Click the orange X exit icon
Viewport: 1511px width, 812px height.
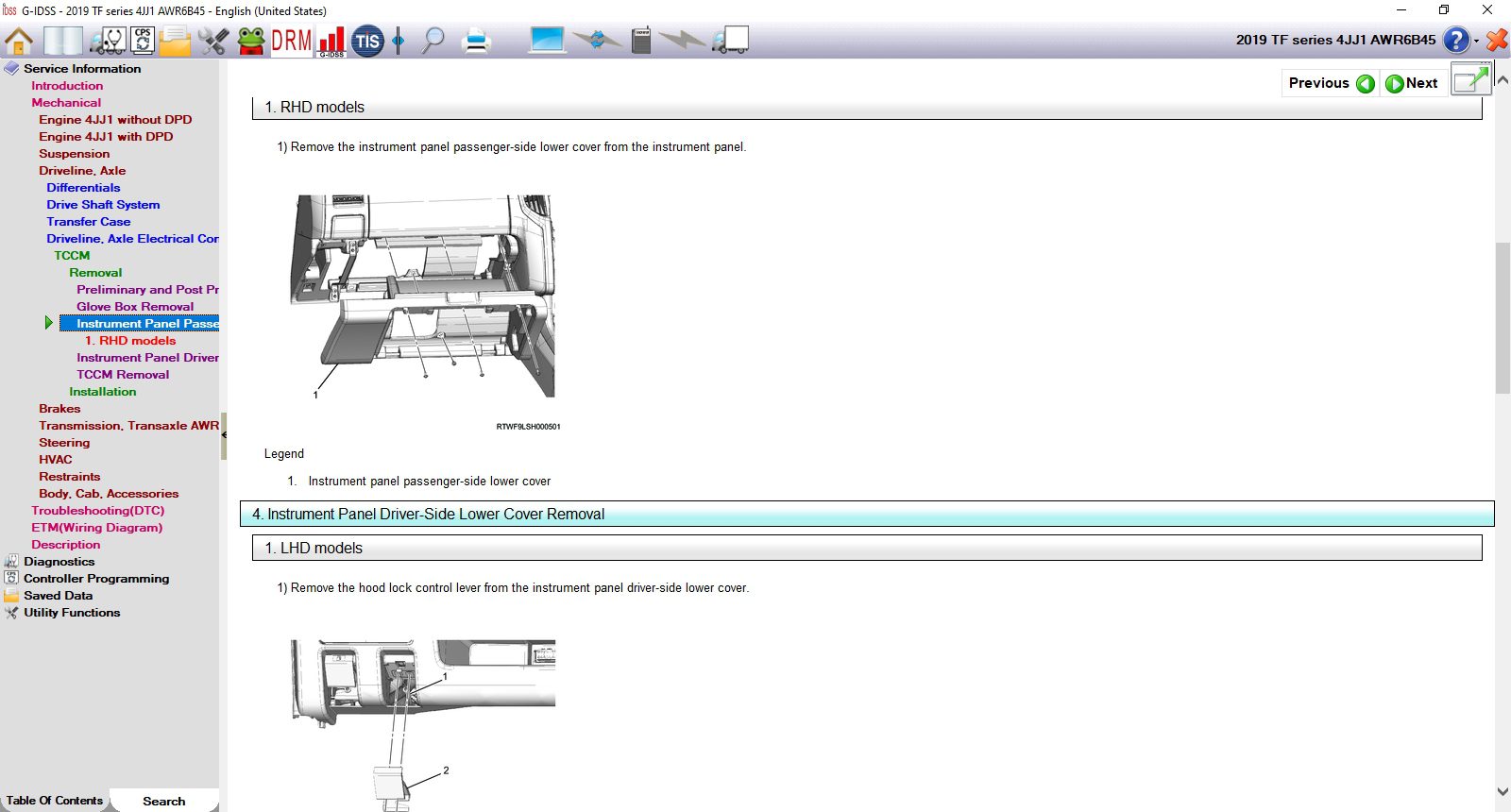1497,40
